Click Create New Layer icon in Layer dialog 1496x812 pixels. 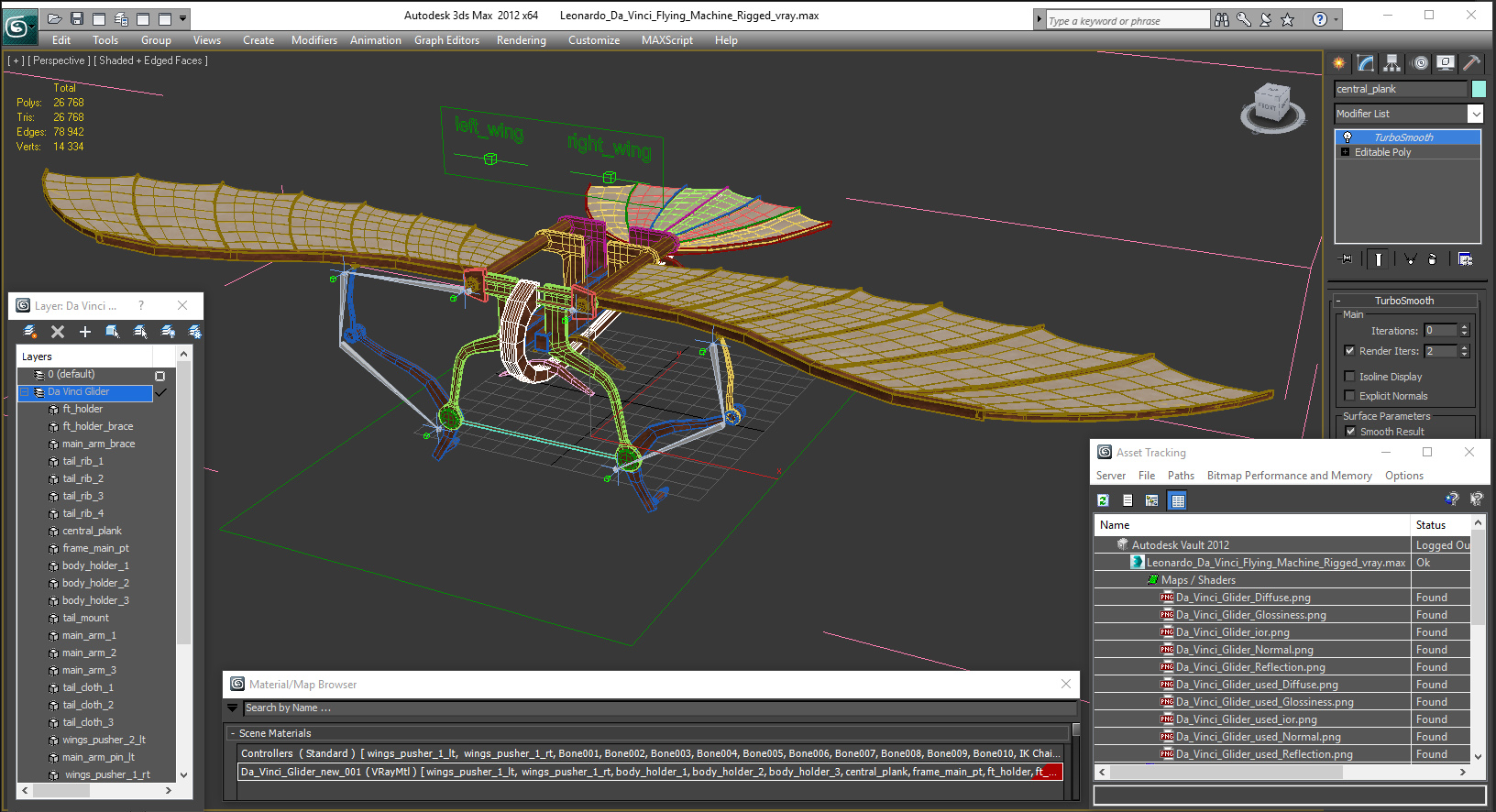click(x=30, y=332)
